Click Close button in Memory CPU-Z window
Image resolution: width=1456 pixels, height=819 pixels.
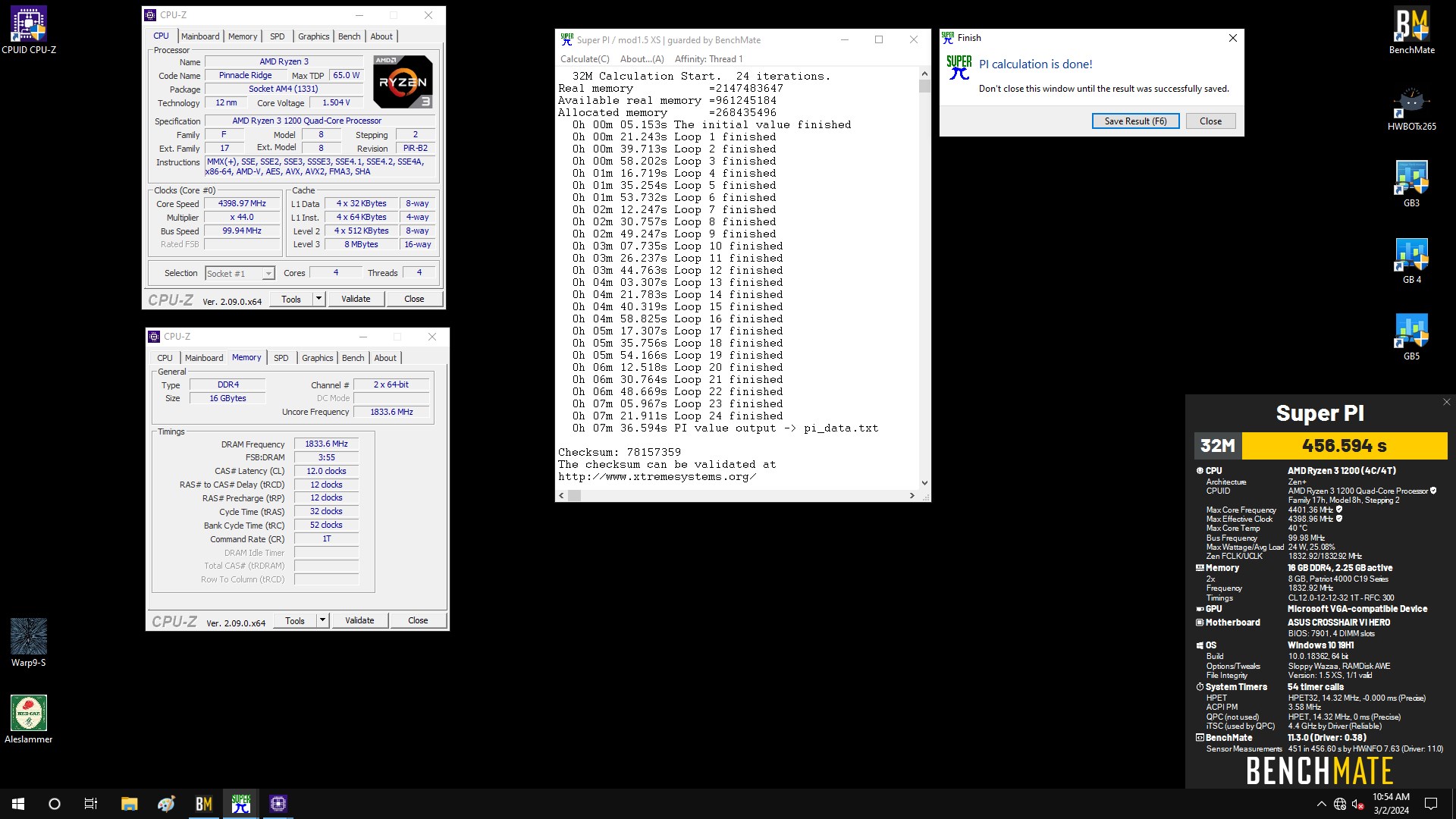coord(418,620)
